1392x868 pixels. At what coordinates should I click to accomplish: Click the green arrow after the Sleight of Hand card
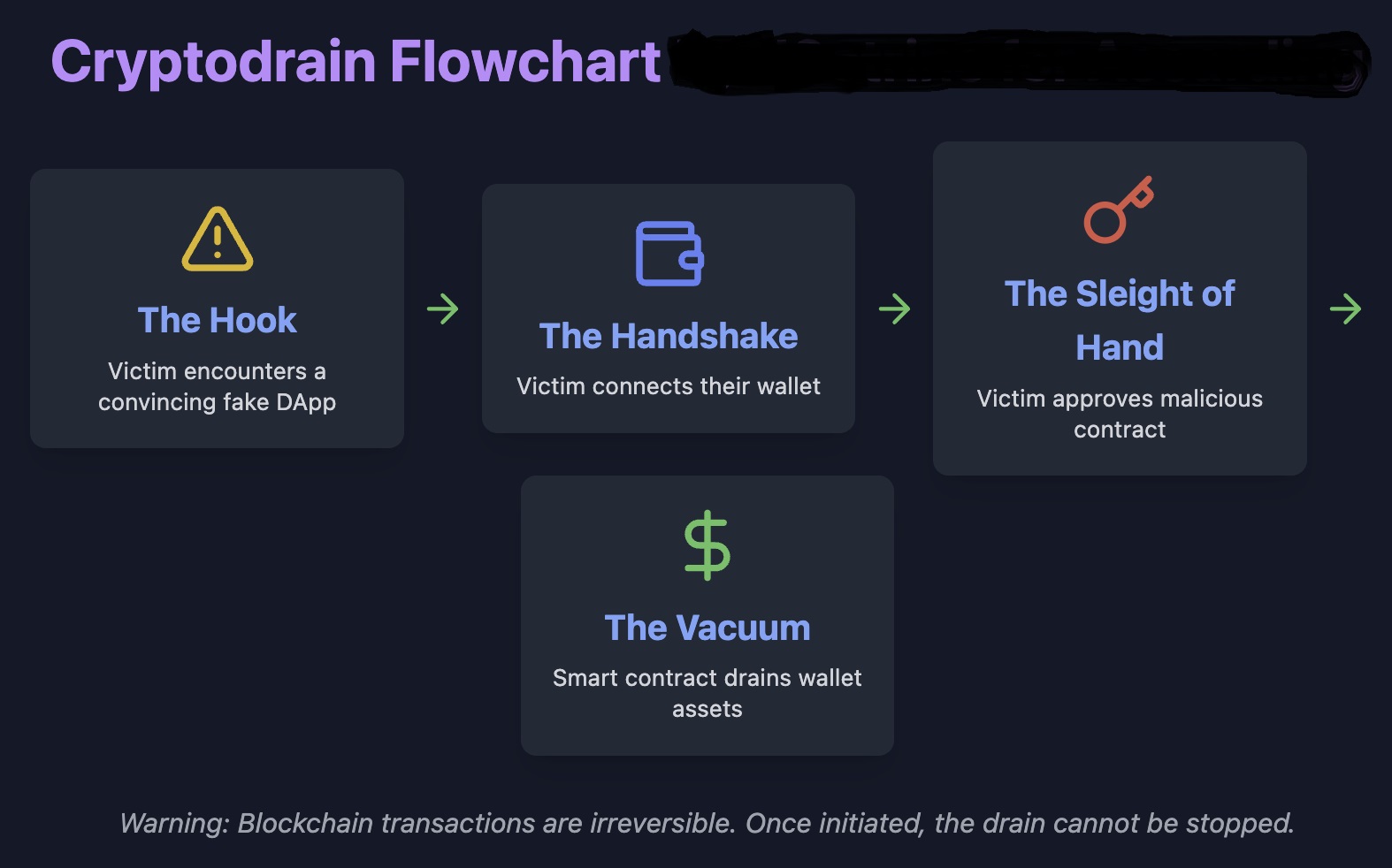click(x=1345, y=308)
